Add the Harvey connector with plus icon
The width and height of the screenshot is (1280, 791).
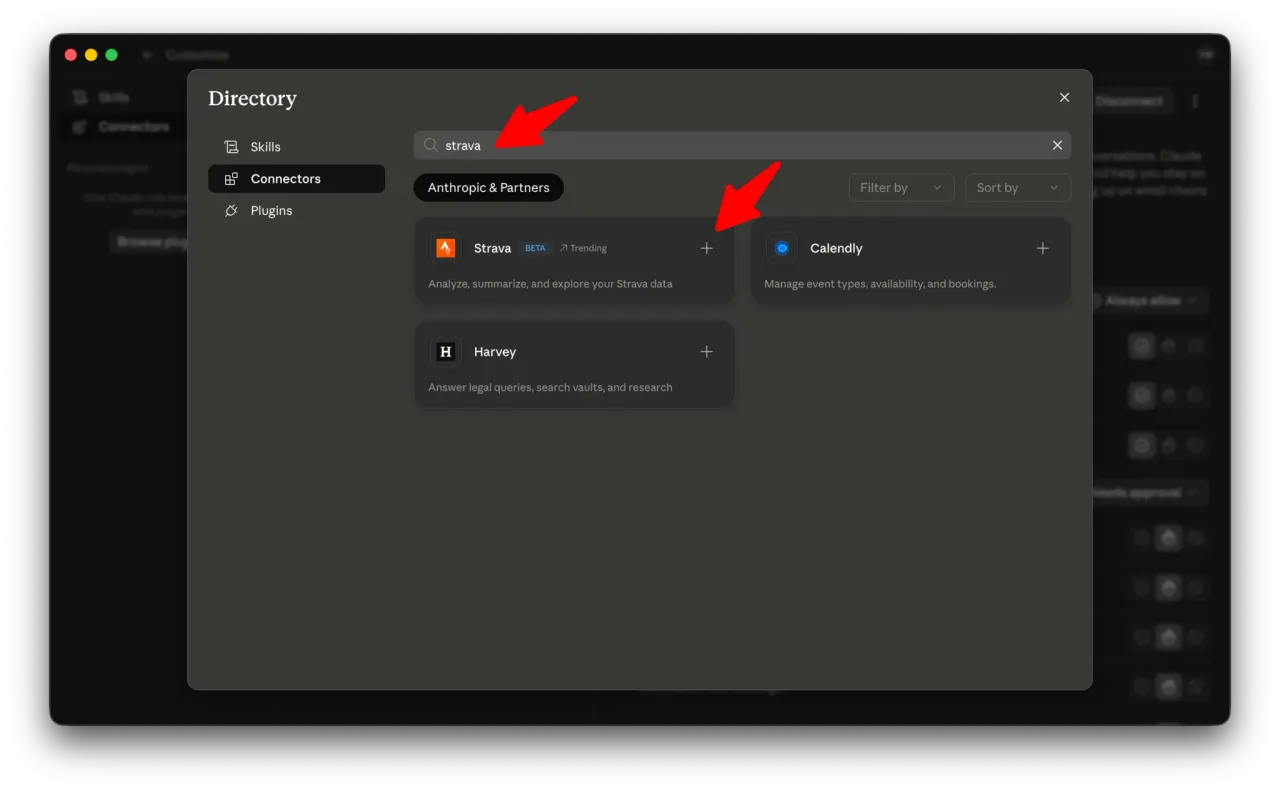pyautogui.click(x=706, y=352)
